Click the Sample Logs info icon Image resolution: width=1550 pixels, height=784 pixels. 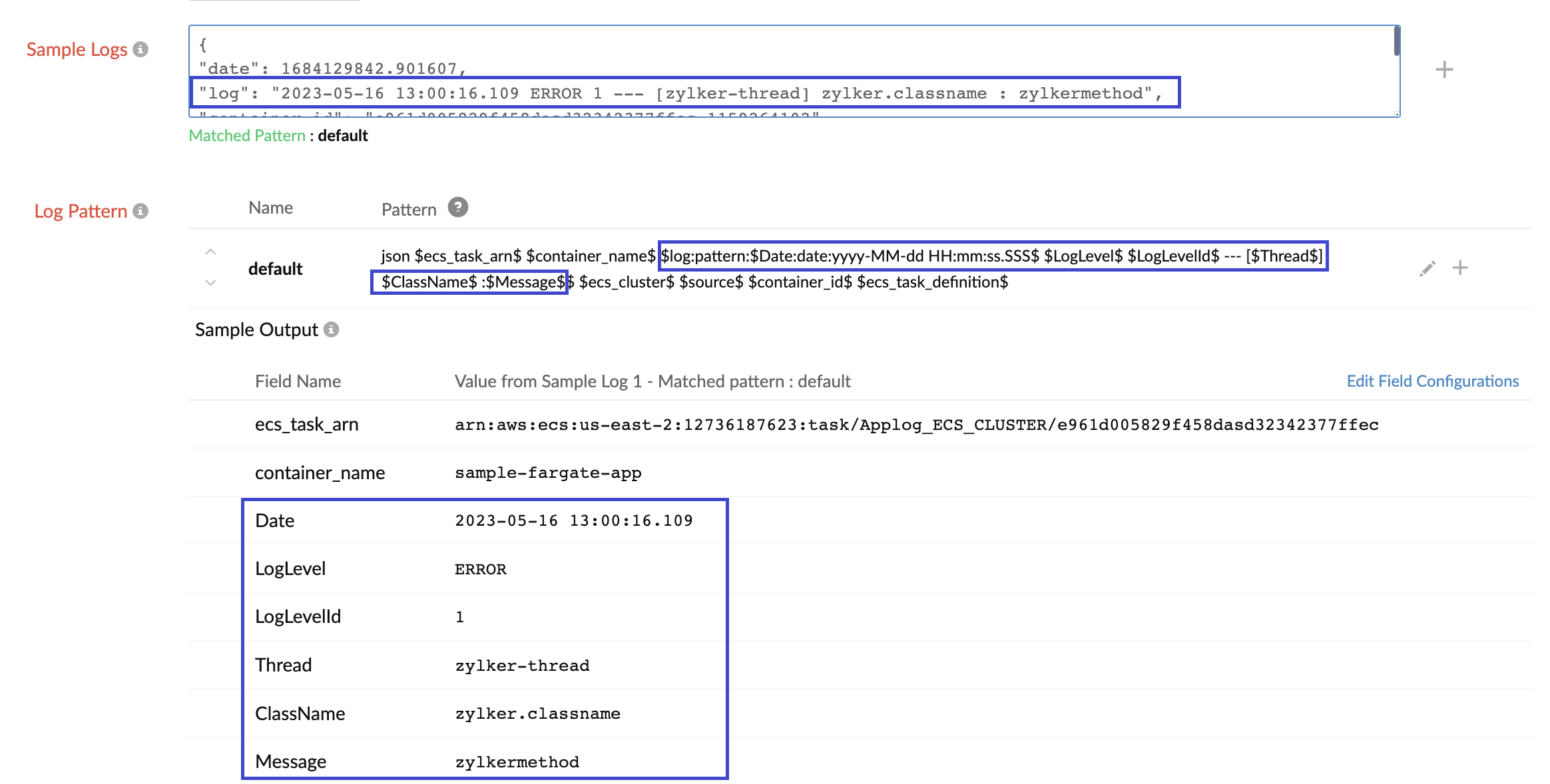(140, 49)
